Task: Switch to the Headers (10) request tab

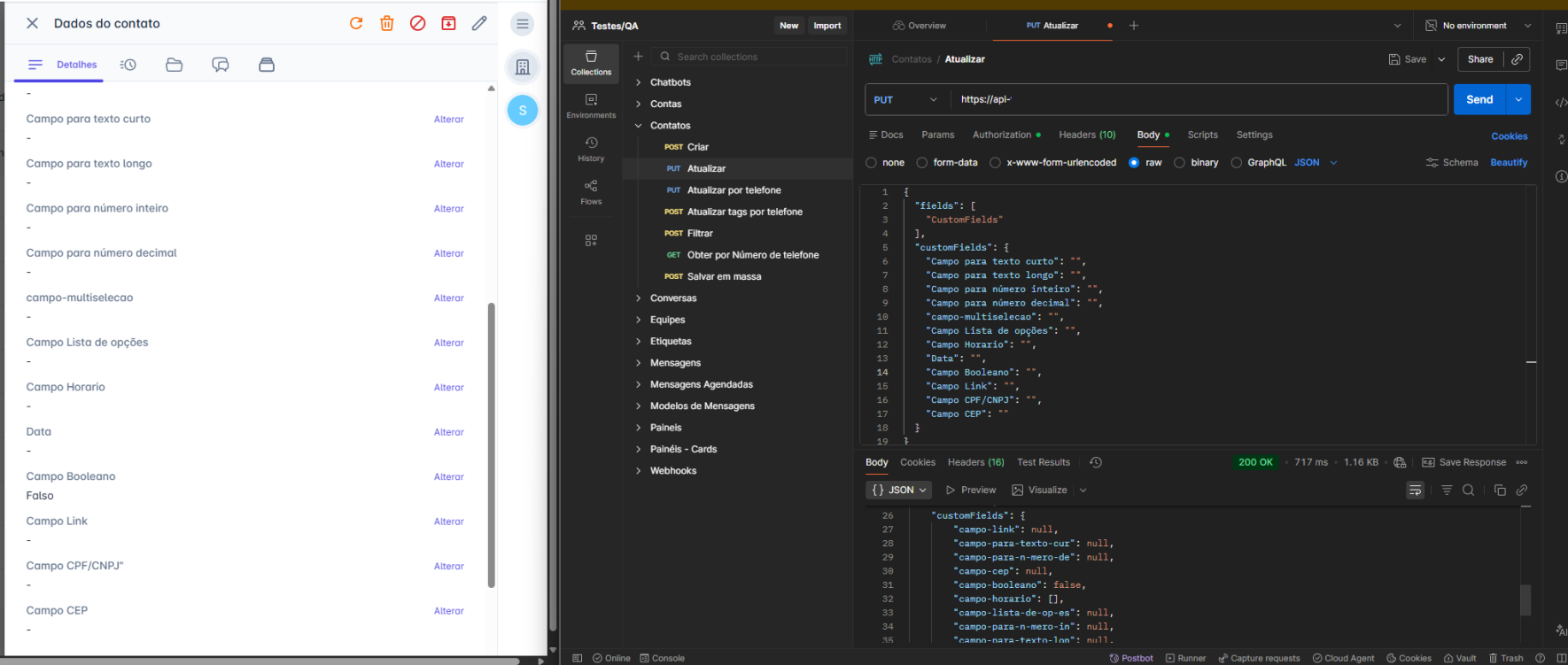Action: [x=1087, y=135]
